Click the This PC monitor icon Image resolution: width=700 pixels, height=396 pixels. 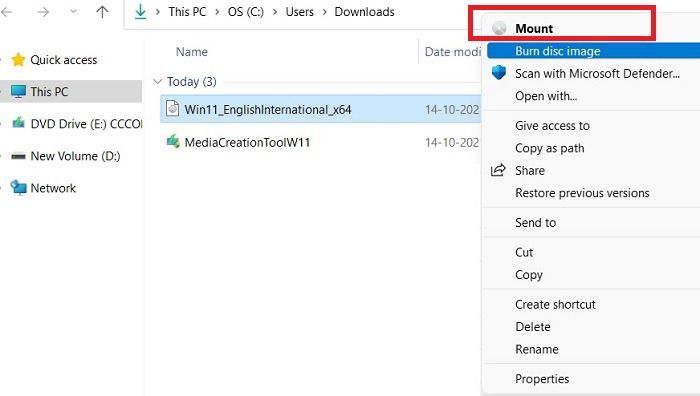pyautogui.click(x=18, y=92)
